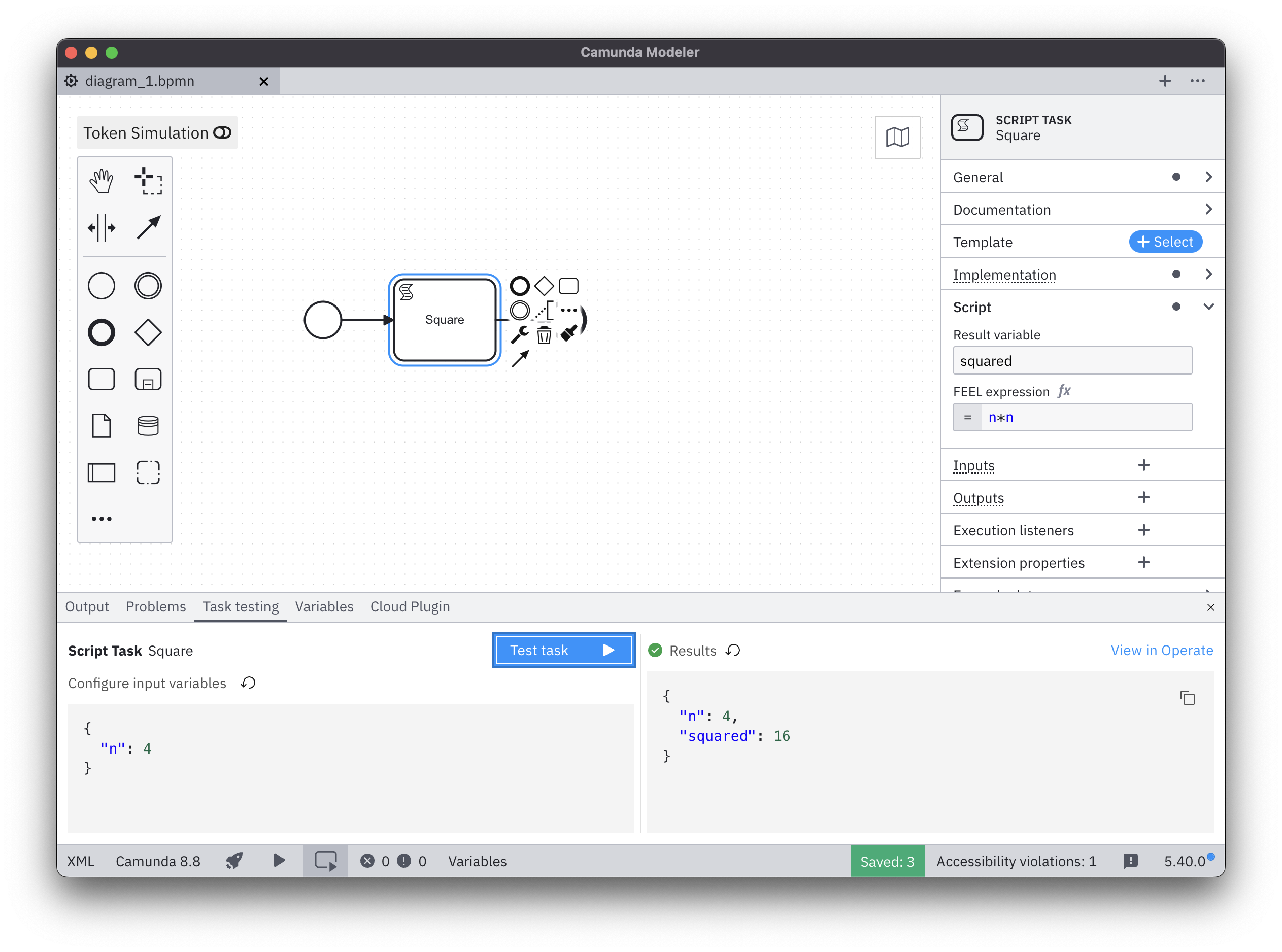The height and width of the screenshot is (952, 1282).
Task: Select the hand tool in palette
Action: (102, 181)
